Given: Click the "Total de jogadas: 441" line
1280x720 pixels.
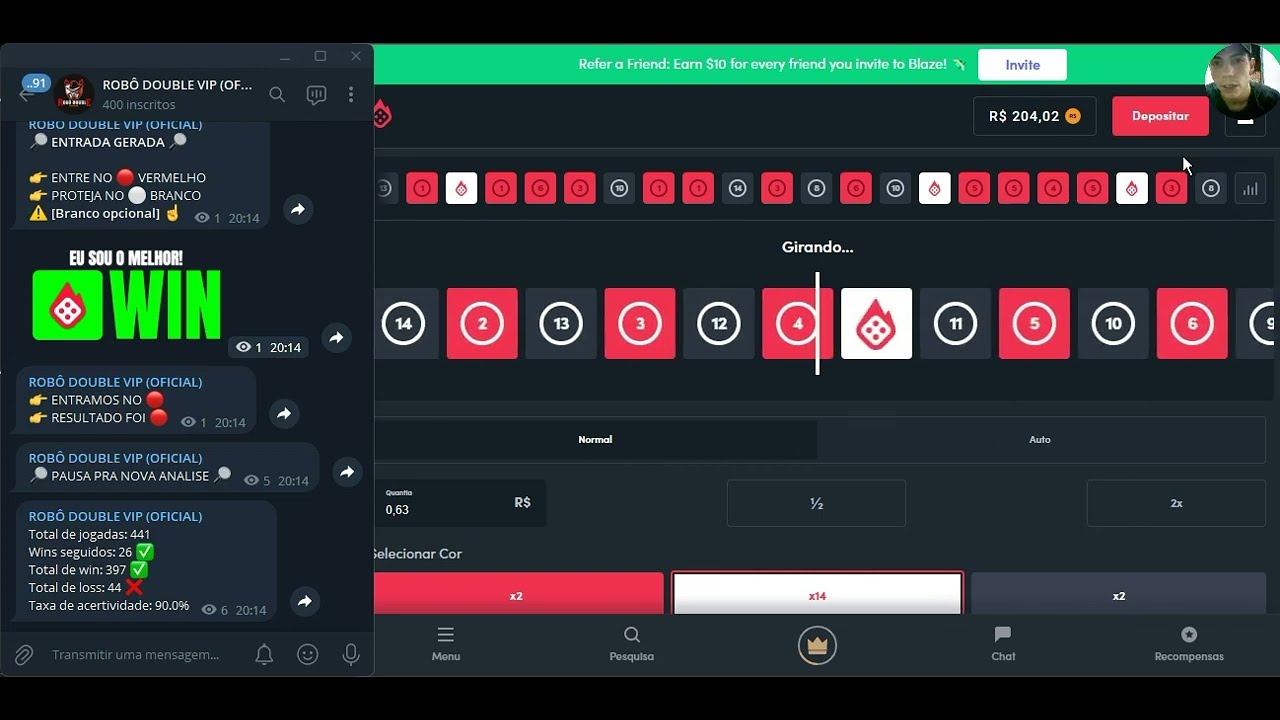Looking at the screenshot, I should point(89,535).
